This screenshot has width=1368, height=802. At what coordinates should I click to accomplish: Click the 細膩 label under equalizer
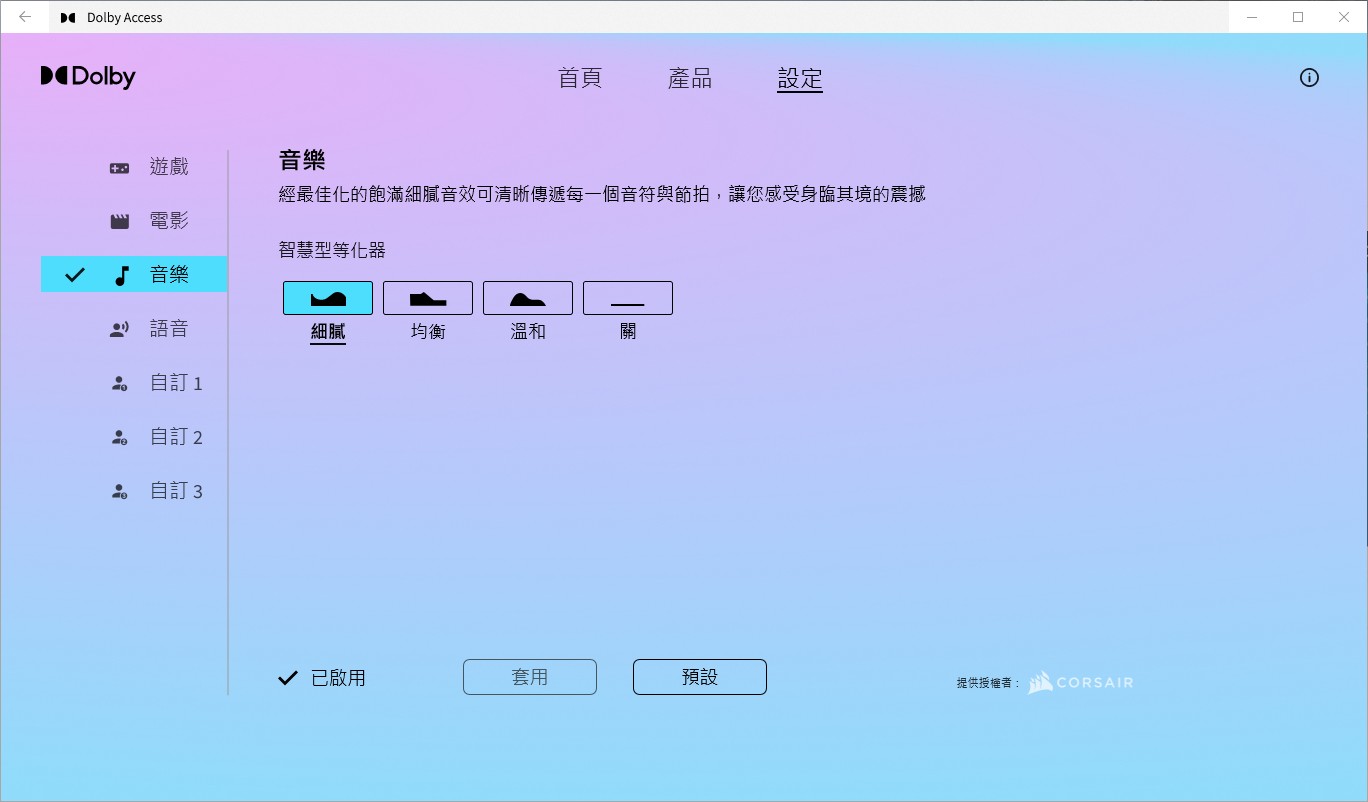(x=328, y=332)
